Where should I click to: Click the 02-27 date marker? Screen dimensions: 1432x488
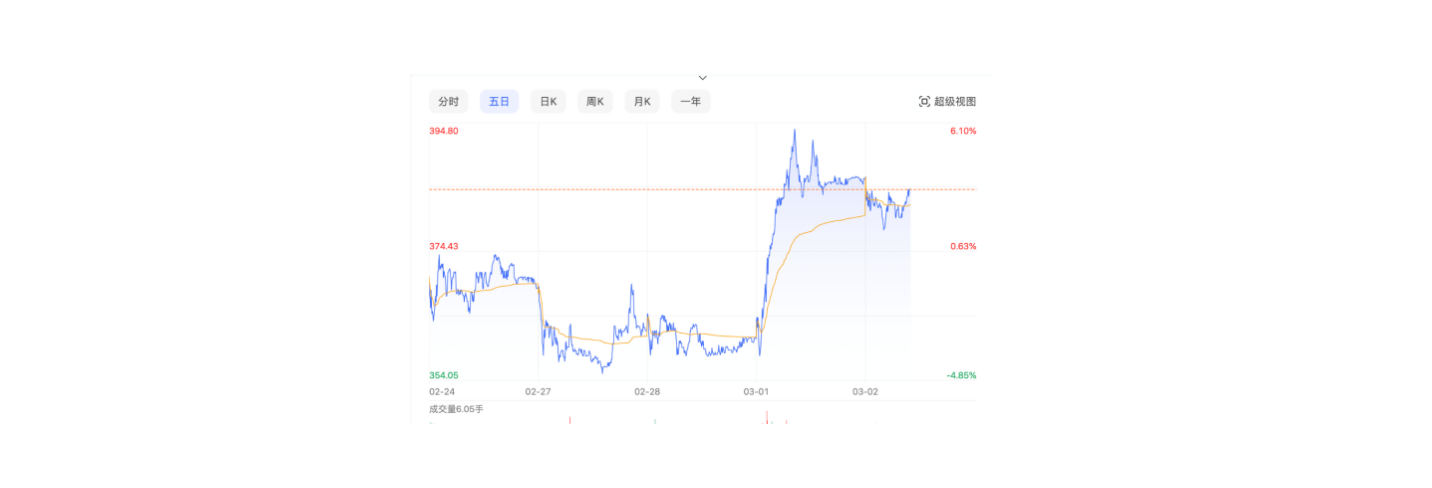coord(538,392)
